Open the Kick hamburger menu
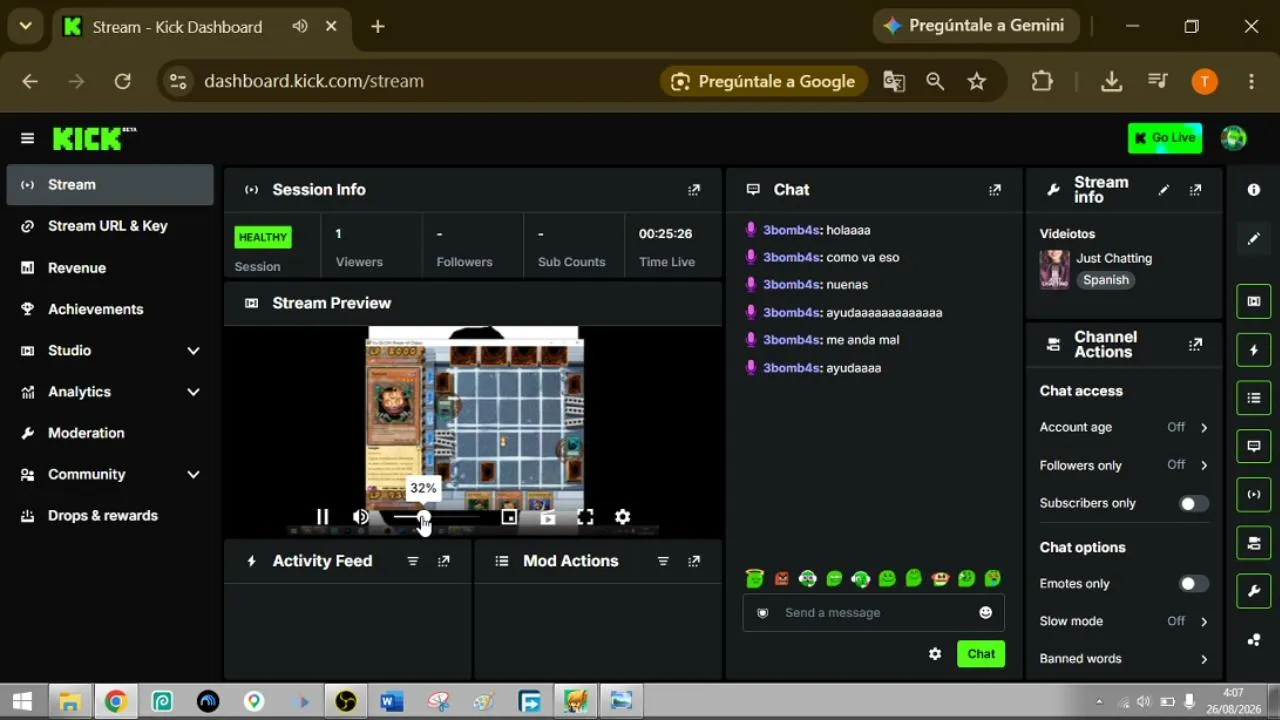Image resolution: width=1280 pixels, height=720 pixels. (27, 138)
